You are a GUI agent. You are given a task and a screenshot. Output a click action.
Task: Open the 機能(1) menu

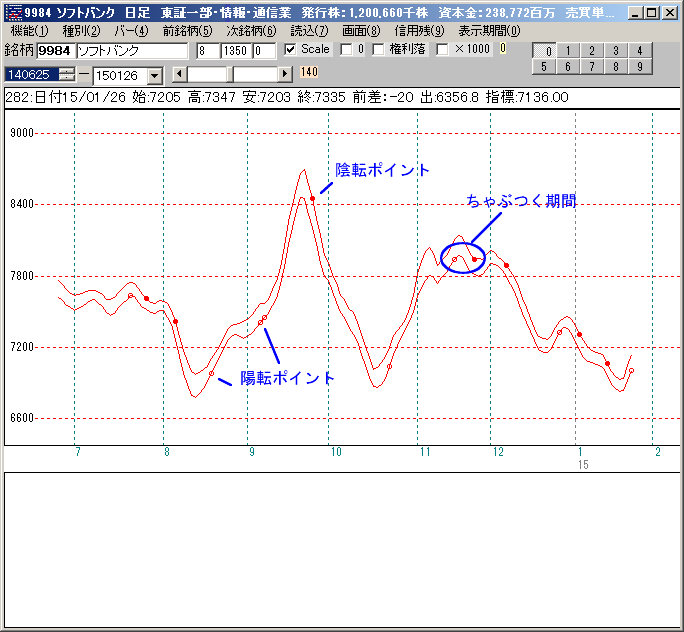tap(30, 31)
